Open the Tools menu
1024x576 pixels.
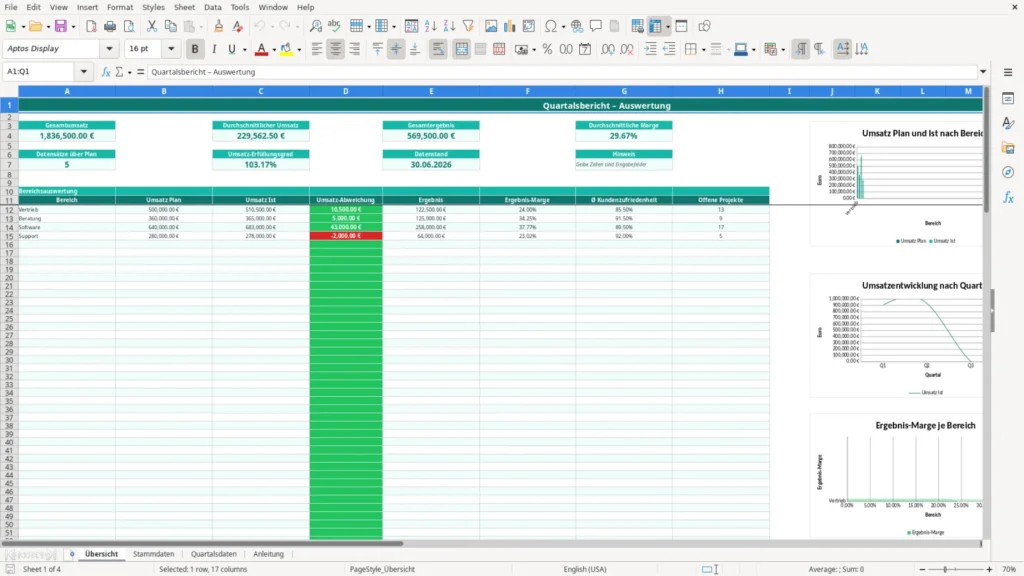240,7
